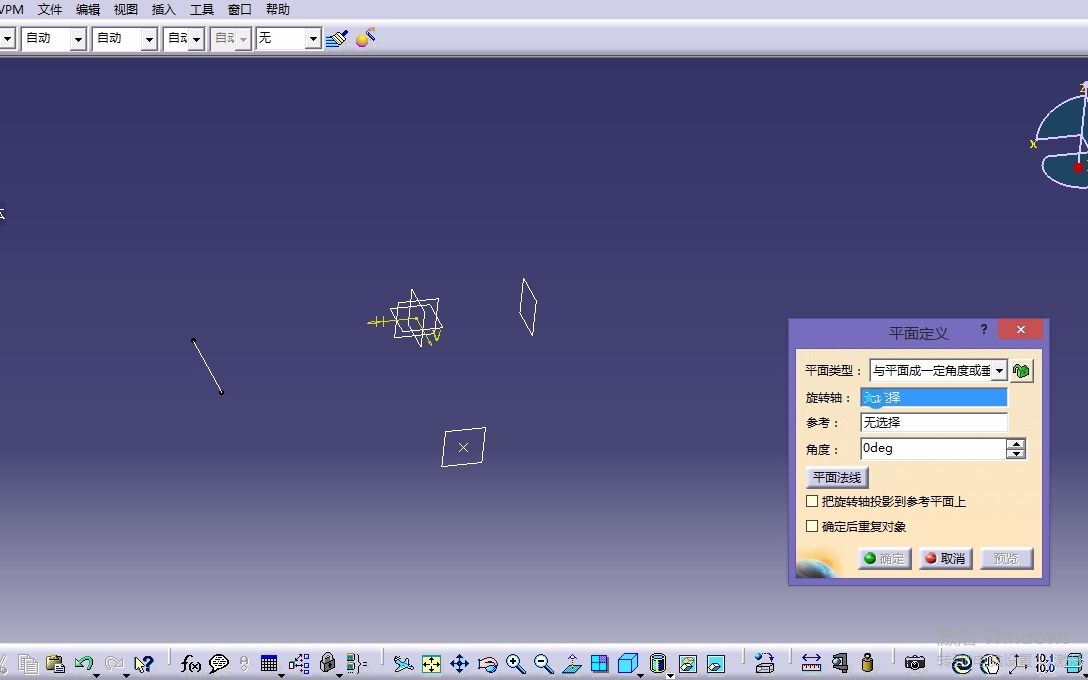Open the 编辑 menu
The height and width of the screenshot is (680, 1088).
click(88, 10)
